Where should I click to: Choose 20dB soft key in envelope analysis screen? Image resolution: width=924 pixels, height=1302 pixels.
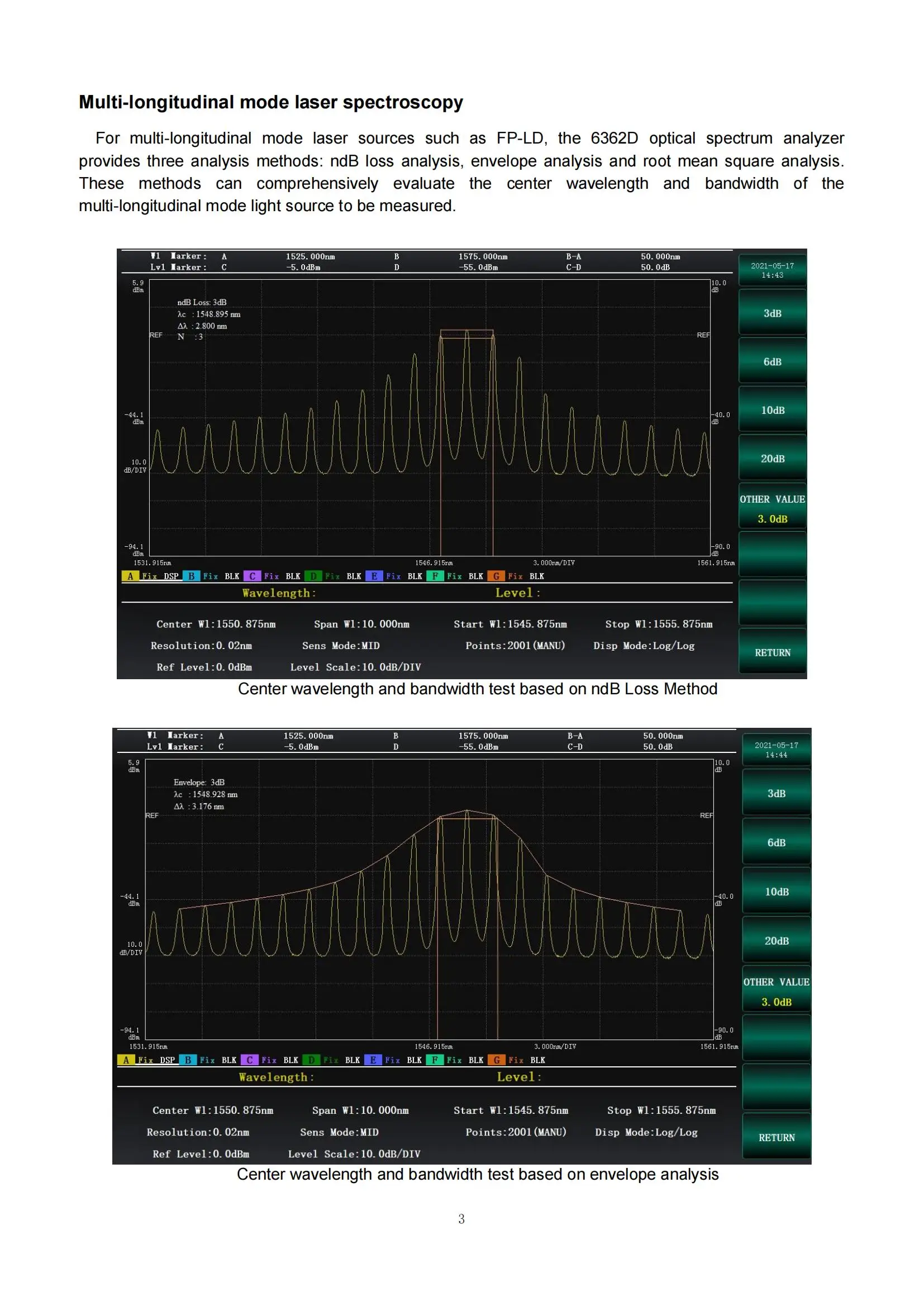tap(776, 940)
